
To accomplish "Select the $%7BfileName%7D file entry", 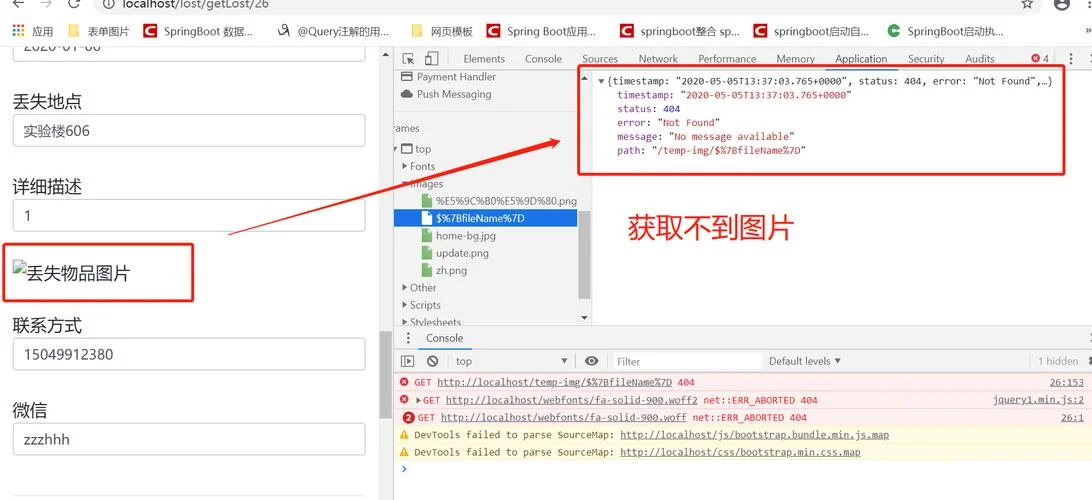I will tap(485, 218).
